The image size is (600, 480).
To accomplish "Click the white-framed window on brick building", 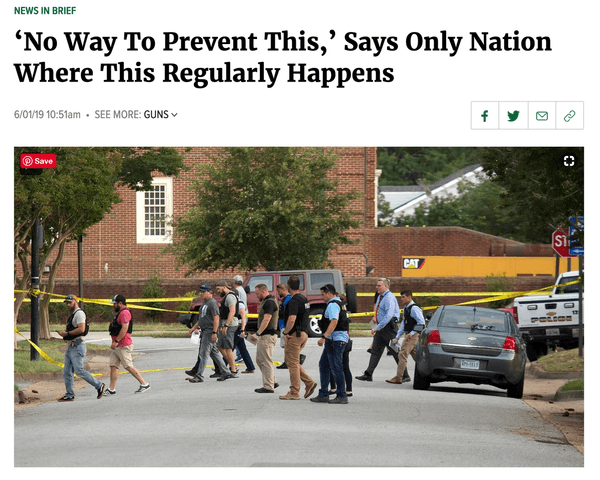I will coord(155,210).
